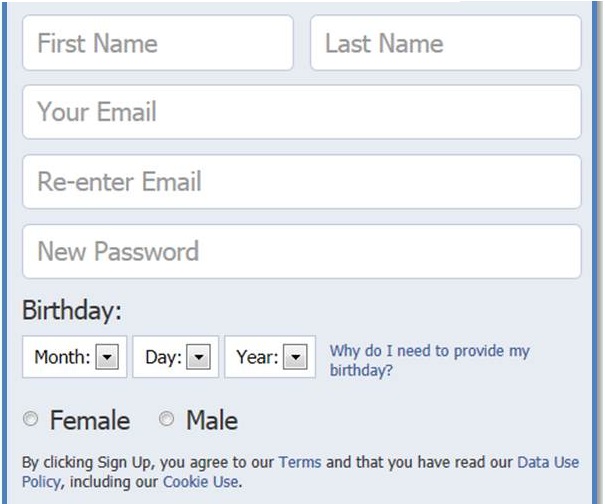Select the Female radio button
This screenshot has width=605, height=504.
click(x=30, y=420)
